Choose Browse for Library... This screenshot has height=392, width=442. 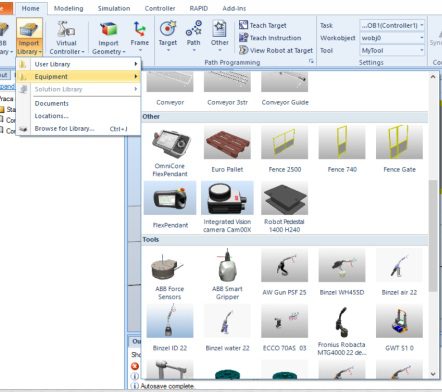79,129
